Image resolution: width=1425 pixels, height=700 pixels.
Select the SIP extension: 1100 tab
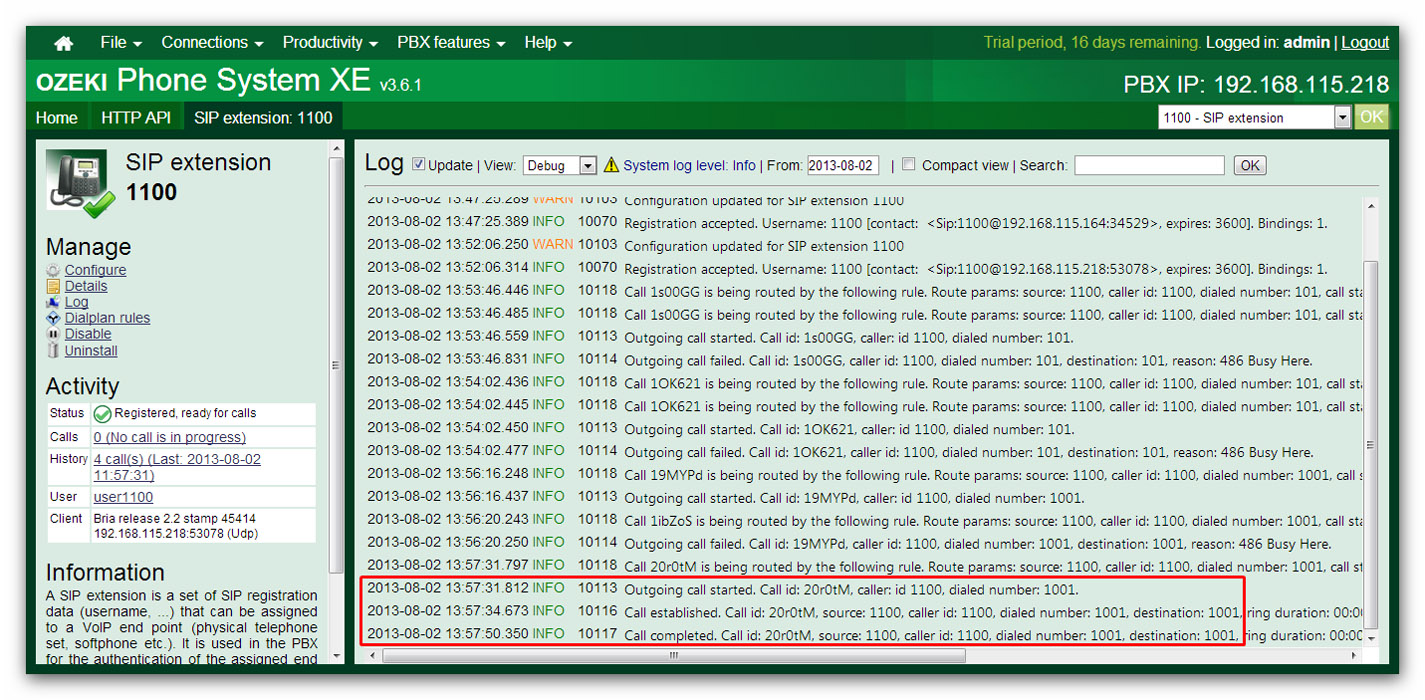(263, 117)
